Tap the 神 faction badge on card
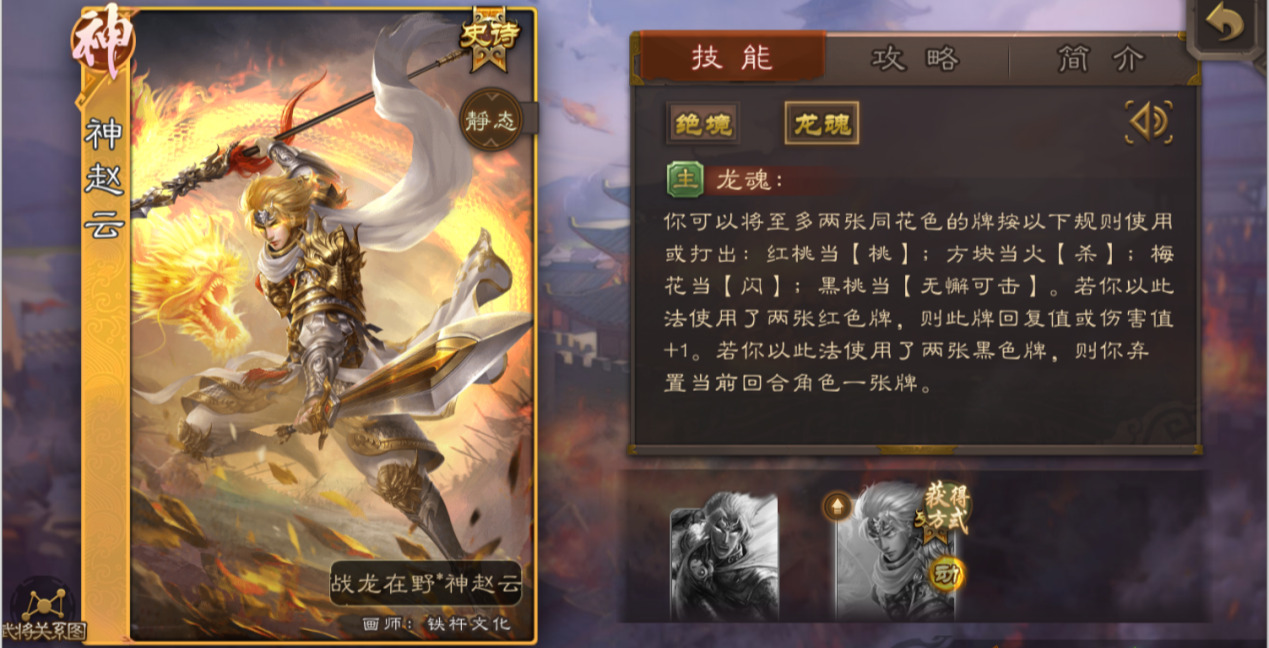The height and width of the screenshot is (648, 1269). tap(104, 41)
